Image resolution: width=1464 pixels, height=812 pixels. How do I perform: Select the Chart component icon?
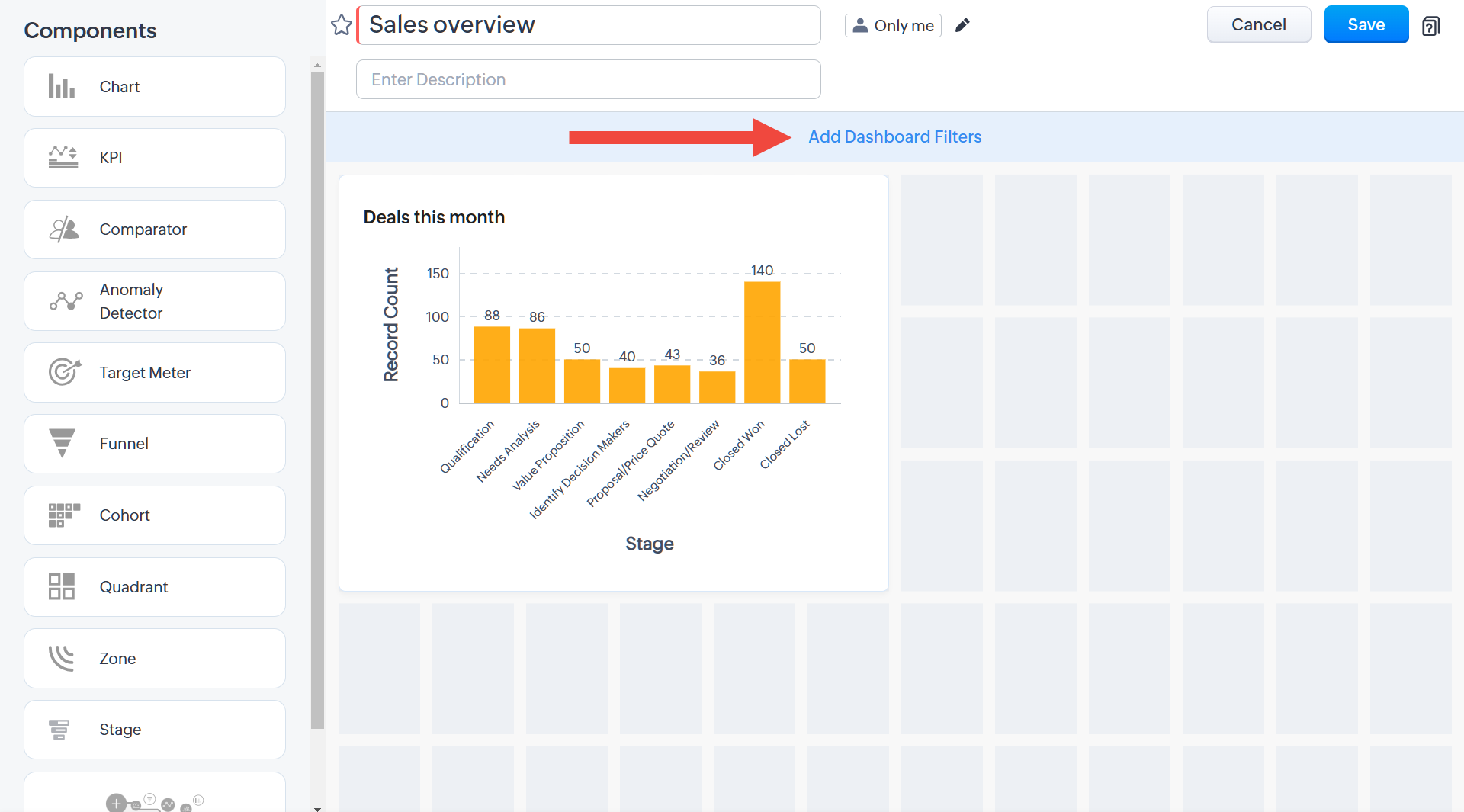click(x=62, y=86)
